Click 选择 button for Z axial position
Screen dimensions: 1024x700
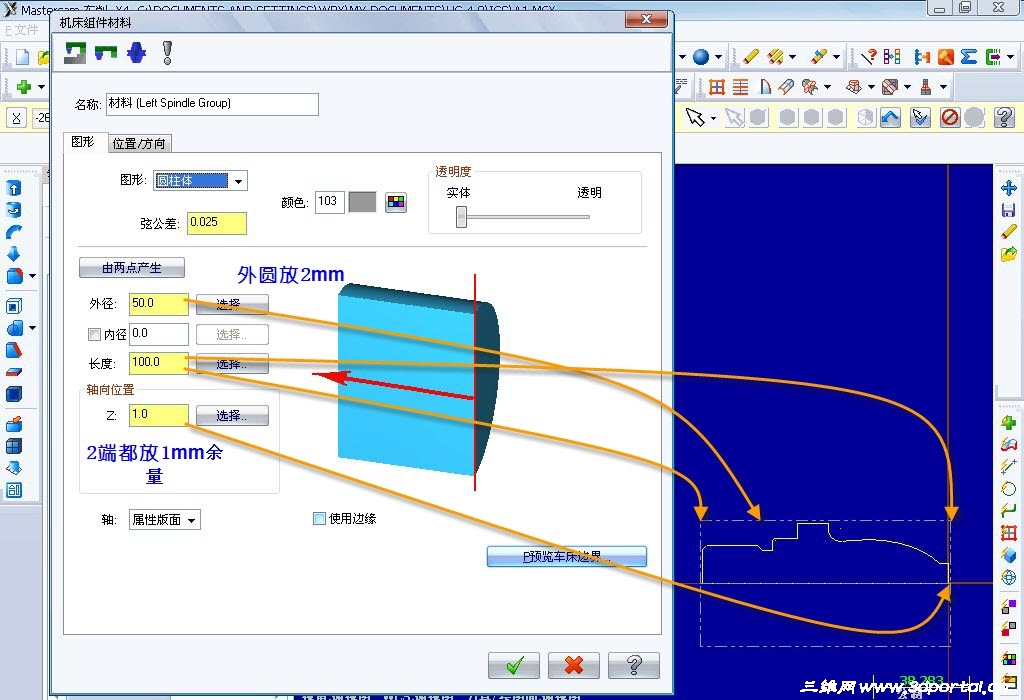(x=232, y=415)
